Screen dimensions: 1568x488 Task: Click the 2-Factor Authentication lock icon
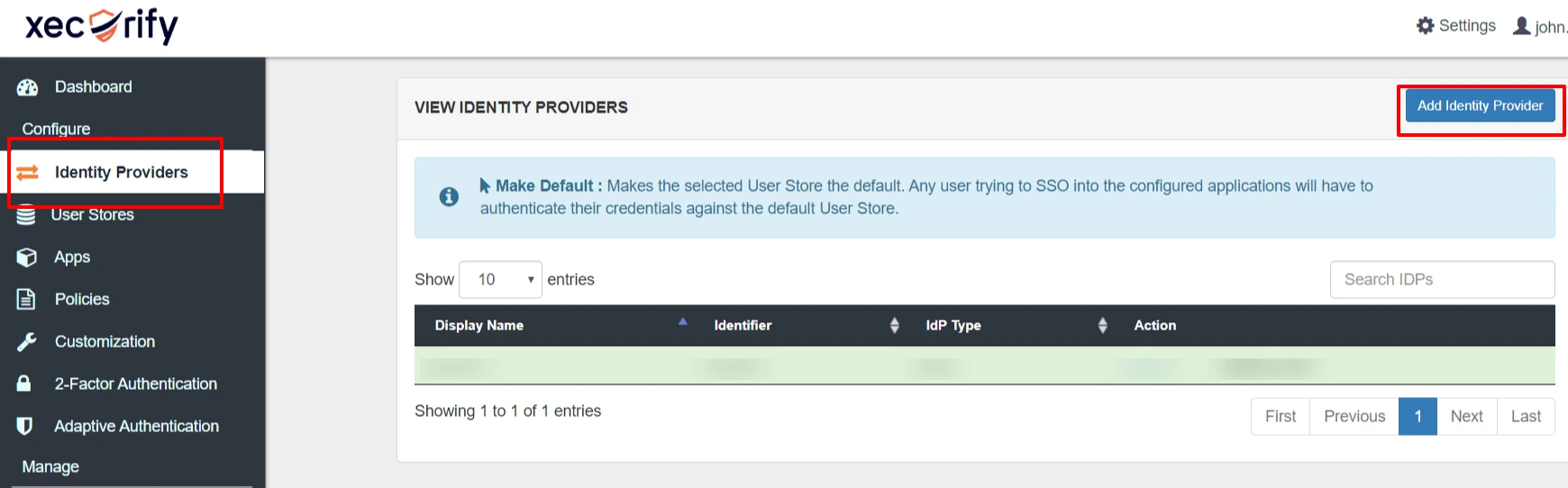(24, 384)
